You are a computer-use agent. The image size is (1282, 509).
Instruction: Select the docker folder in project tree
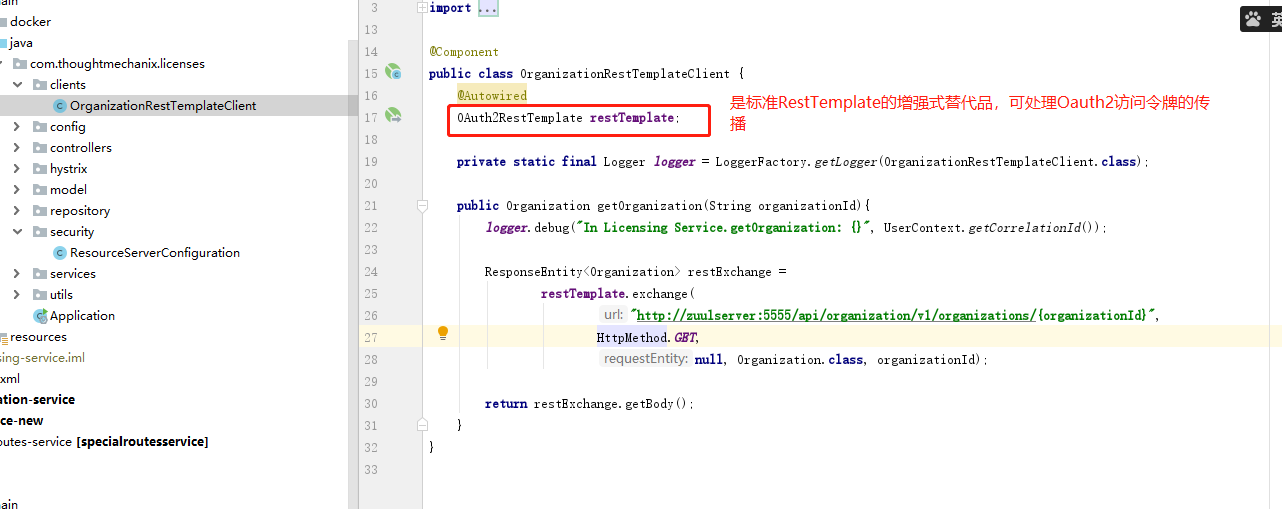click(30, 22)
